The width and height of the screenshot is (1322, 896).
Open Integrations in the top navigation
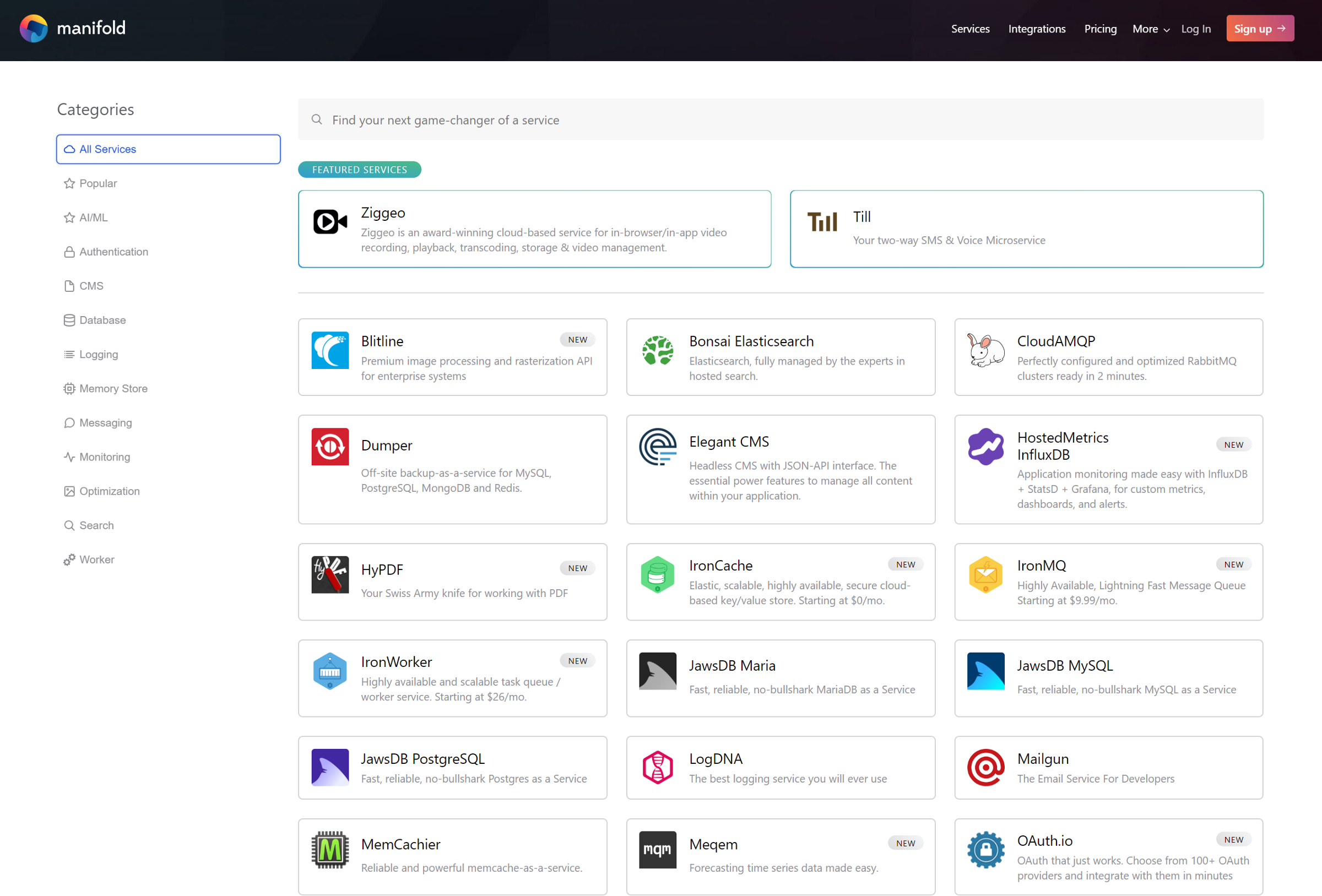[1037, 29]
